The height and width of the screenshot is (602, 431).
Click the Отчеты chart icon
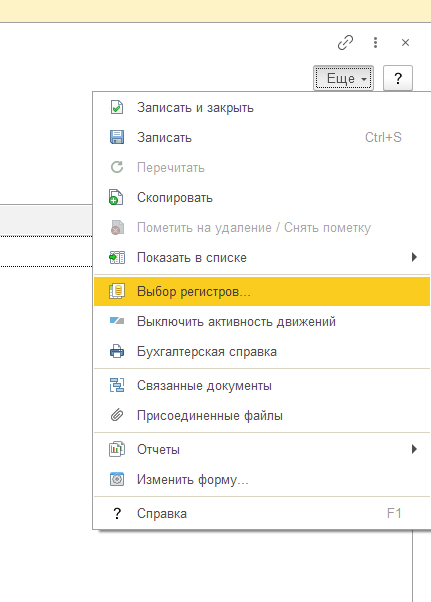coord(117,449)
